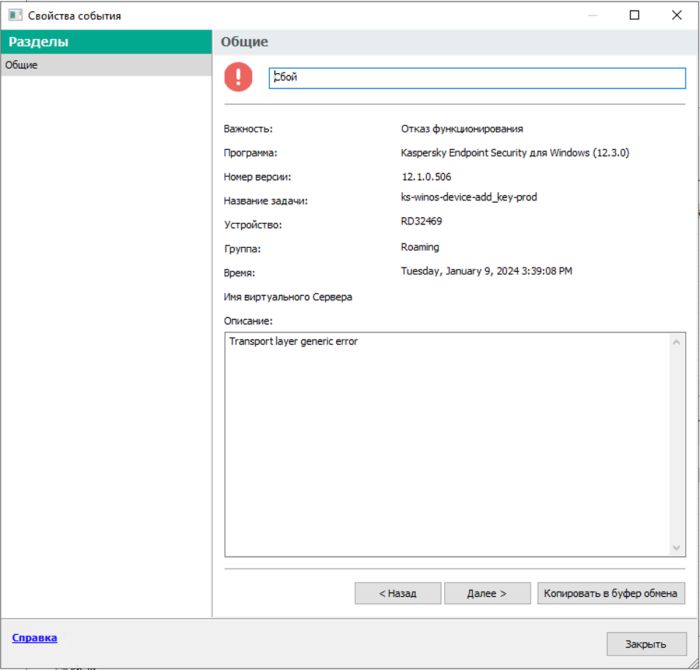700x670 pixels.
Task: Click the device name RD32469
Action: point(421,221)
